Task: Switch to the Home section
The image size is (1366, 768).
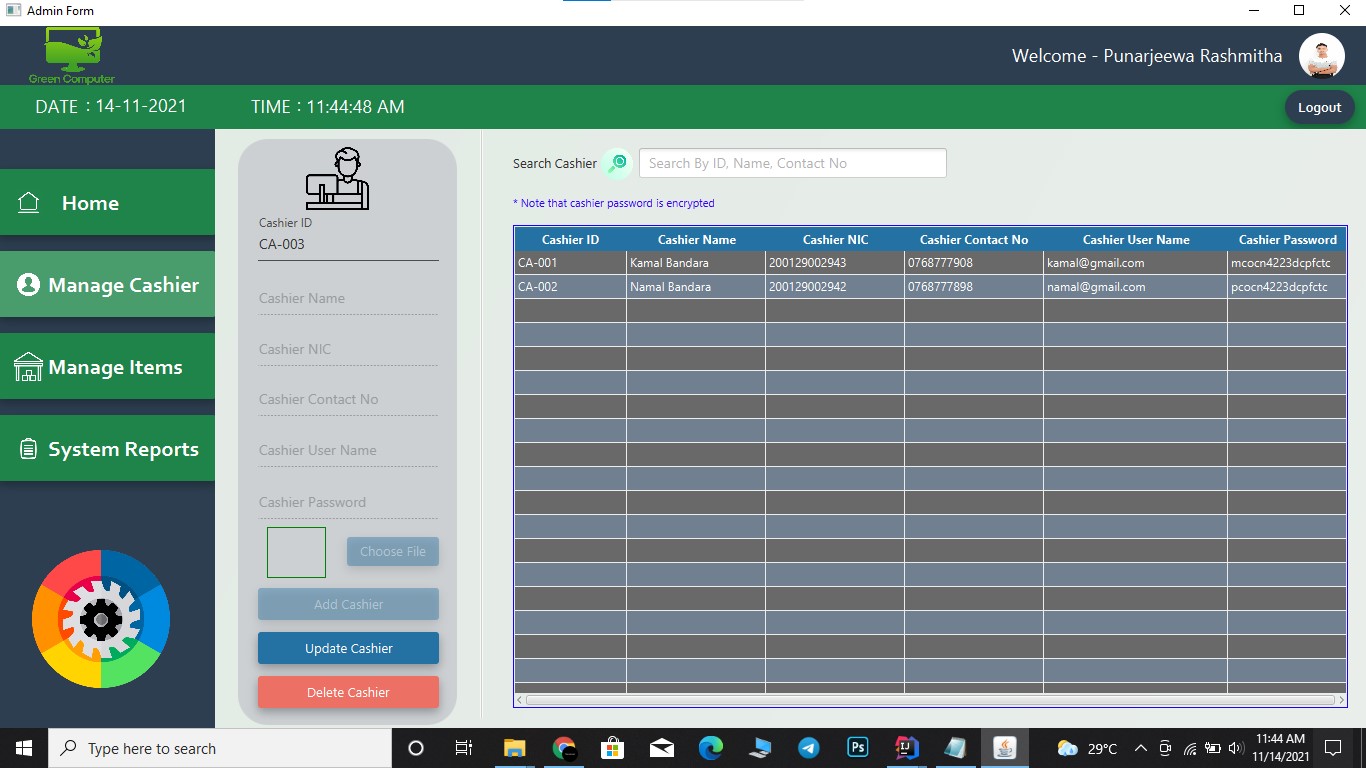Action: pos(90,202)
